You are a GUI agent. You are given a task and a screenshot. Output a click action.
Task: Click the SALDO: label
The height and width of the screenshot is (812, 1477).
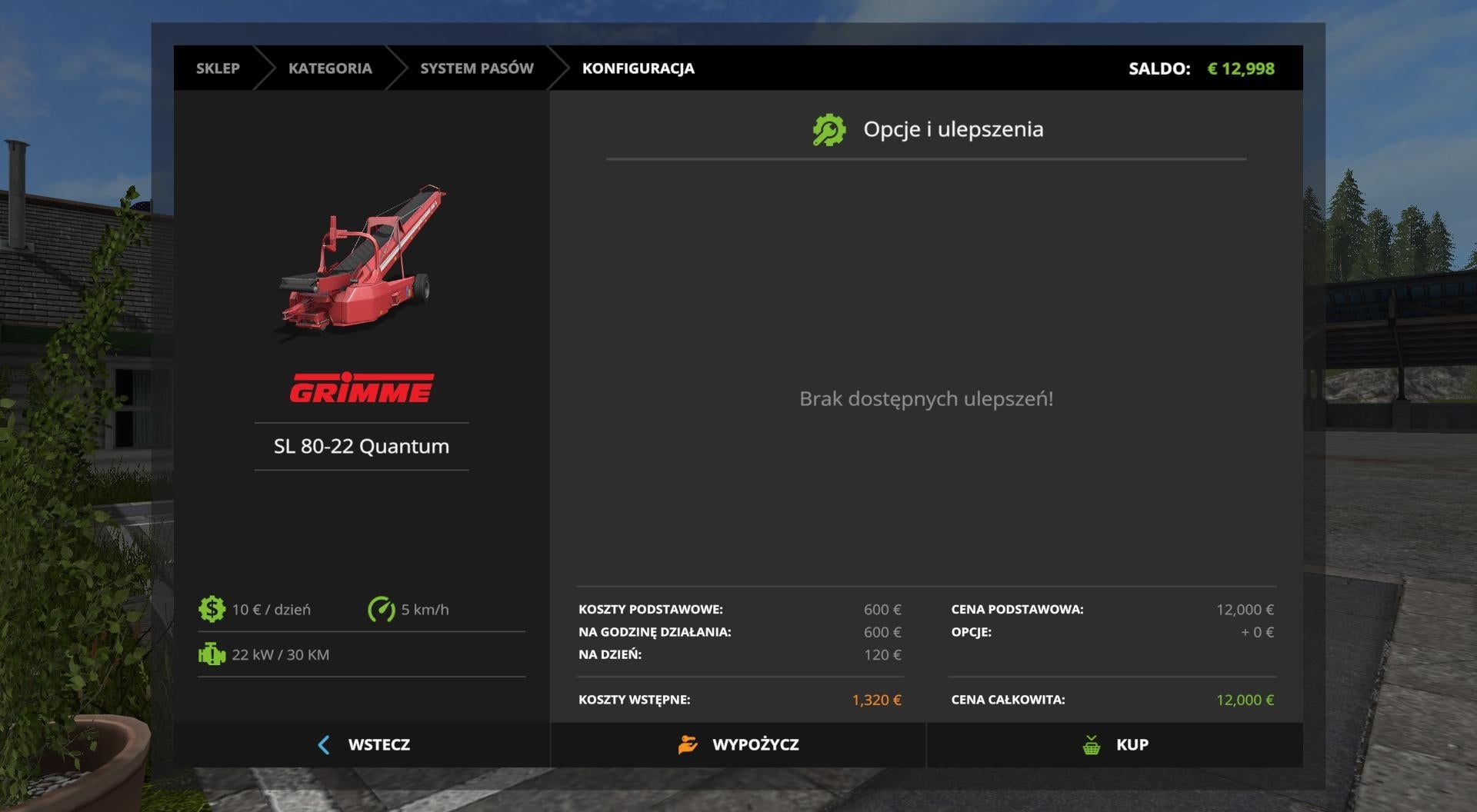click(1159, 68)
